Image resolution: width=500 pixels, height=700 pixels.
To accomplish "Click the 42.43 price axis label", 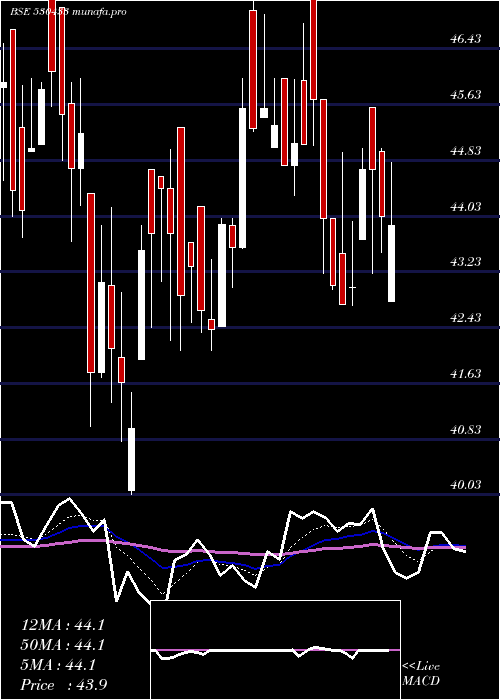I will pos(466,317).
